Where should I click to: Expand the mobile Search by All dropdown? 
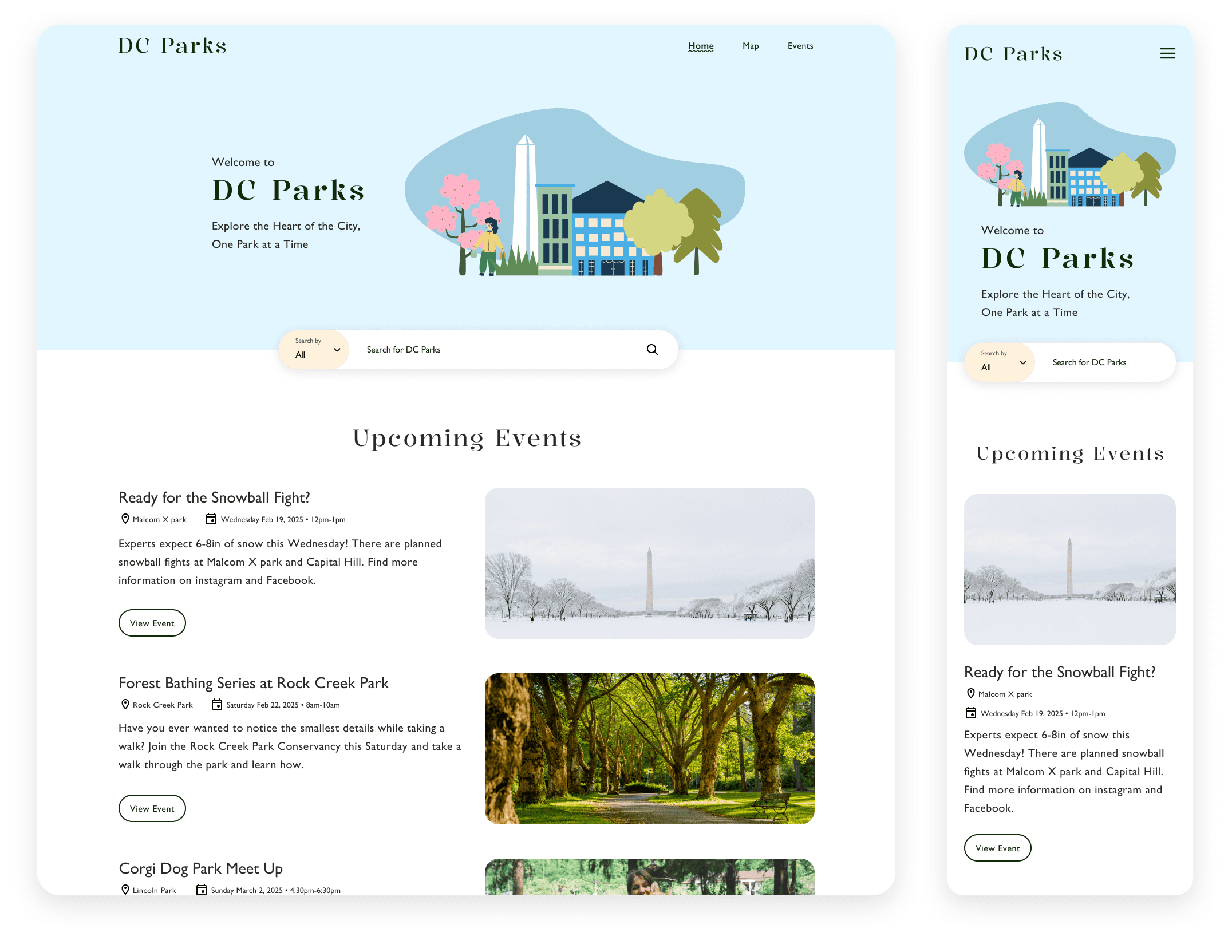pos(1000,362)
